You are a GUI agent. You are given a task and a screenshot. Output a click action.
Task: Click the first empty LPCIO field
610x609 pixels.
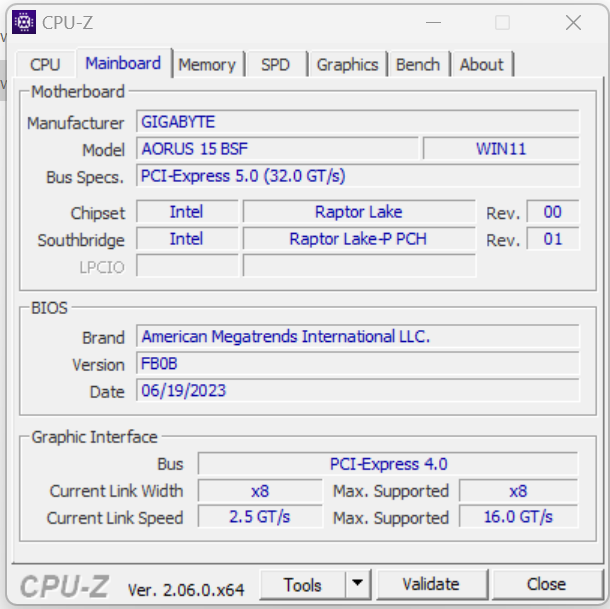(x=187, y=266)
